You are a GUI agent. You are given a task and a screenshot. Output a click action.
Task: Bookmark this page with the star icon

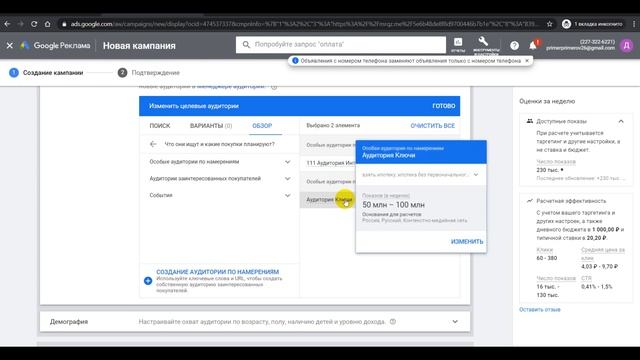coord(550,24)
